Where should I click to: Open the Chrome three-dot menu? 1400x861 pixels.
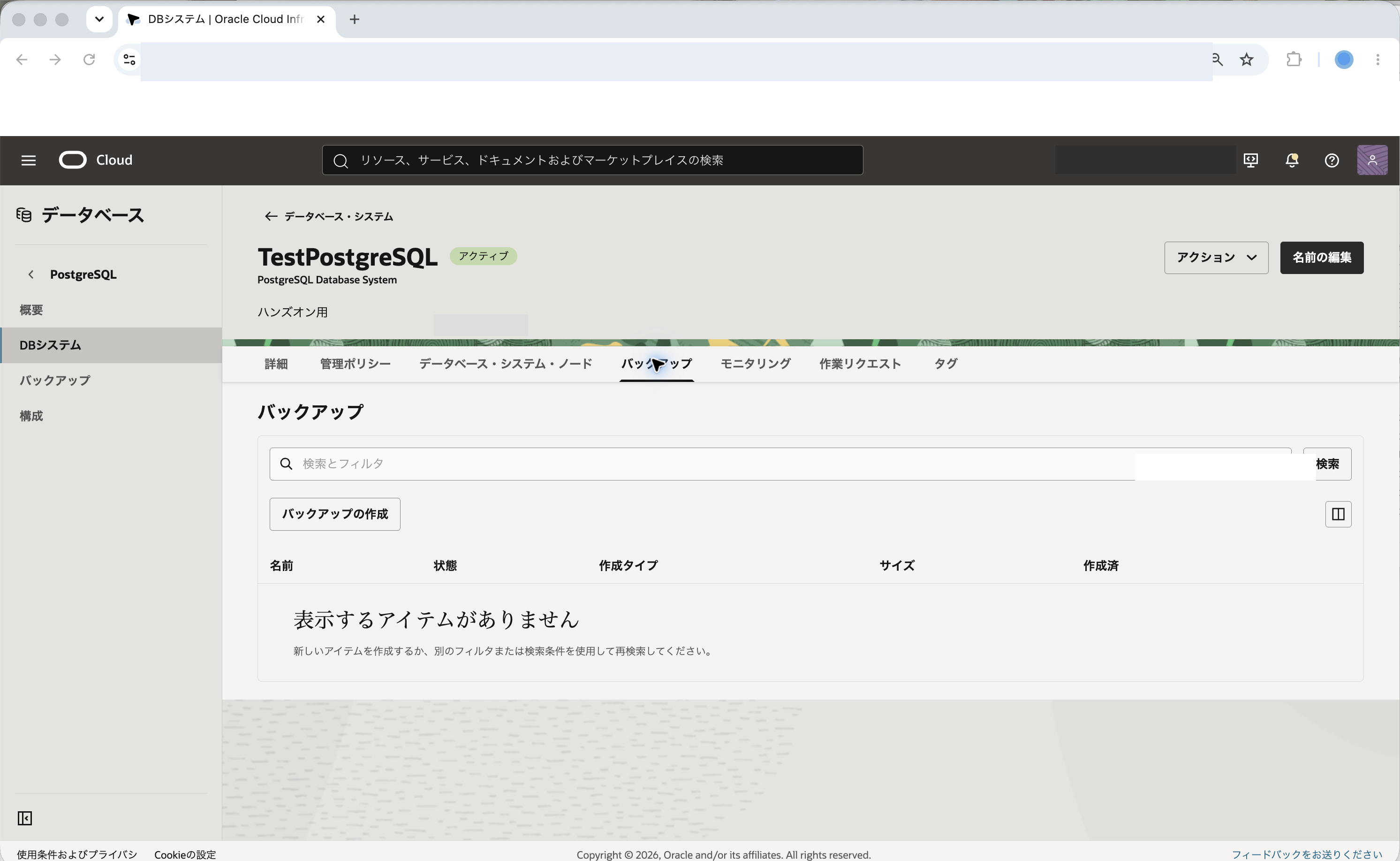pos(1378,59)
